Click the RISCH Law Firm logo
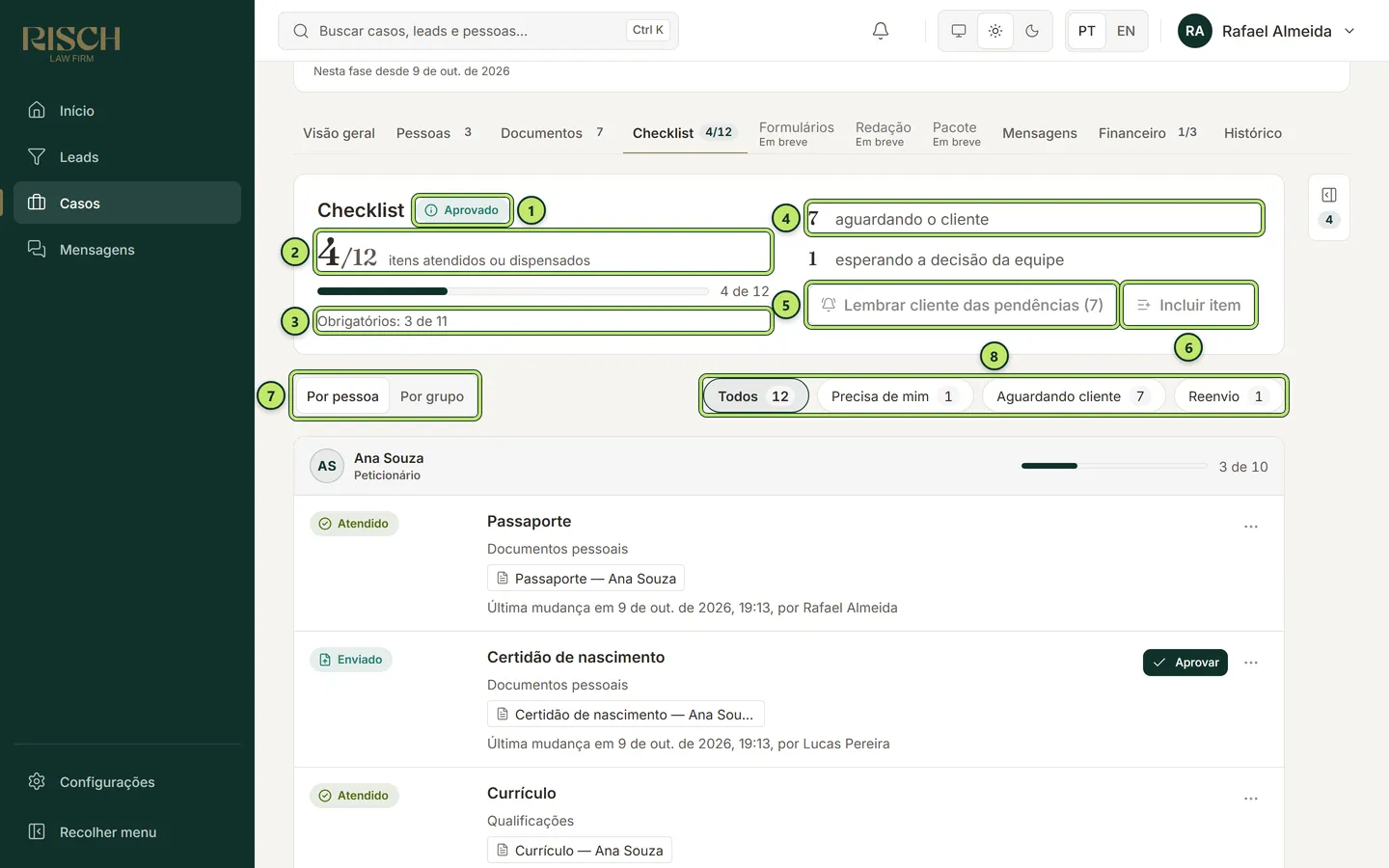Screen dimensions: 1389x868 [71, 42]
